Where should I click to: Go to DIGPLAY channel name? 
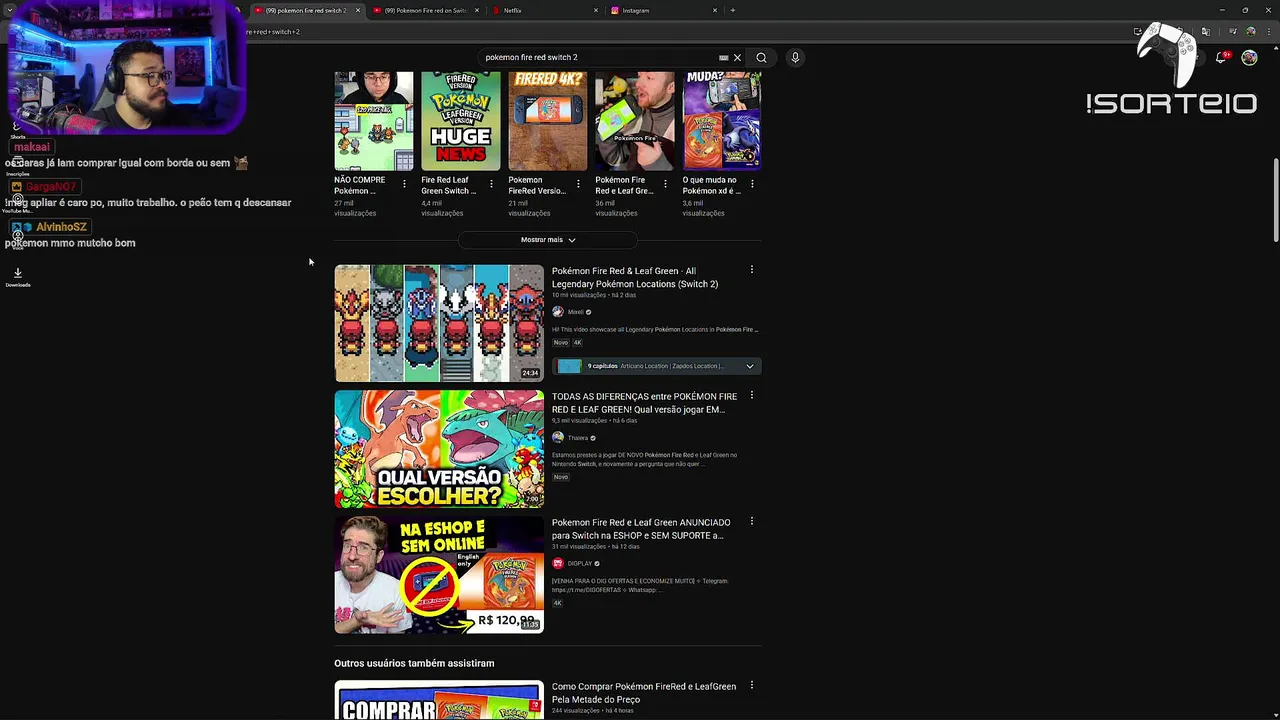580,563
